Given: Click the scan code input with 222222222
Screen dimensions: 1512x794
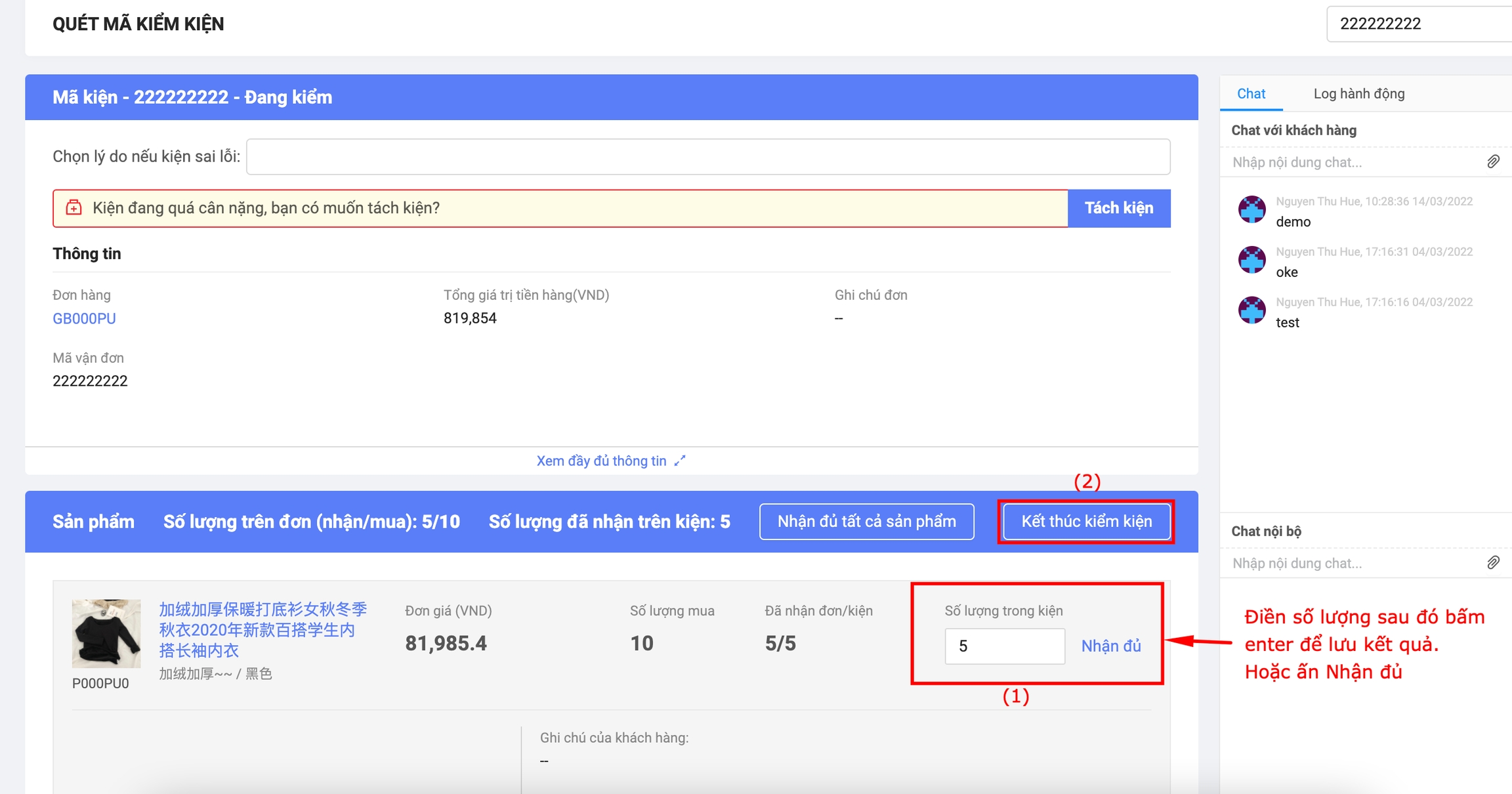Looking at the screenshot, I should (x=1417, y=24).
